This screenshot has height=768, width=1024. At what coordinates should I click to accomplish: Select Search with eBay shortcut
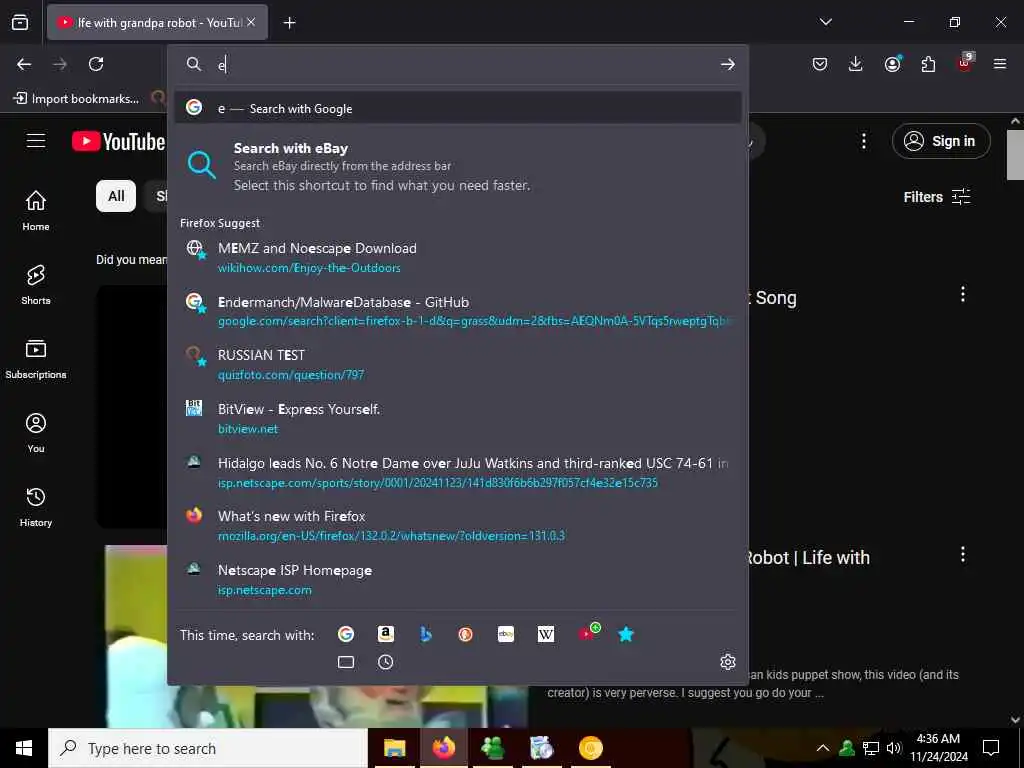[x=458, y=166]
